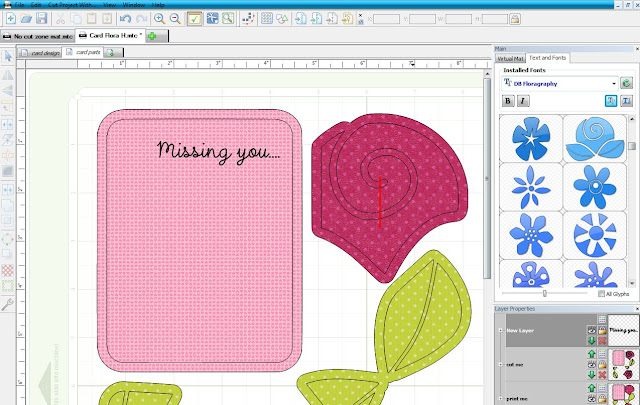The width and height of the screenshot is (640, 405).
Task: Move cut me layer up
Action: click(x=591, y=354)
